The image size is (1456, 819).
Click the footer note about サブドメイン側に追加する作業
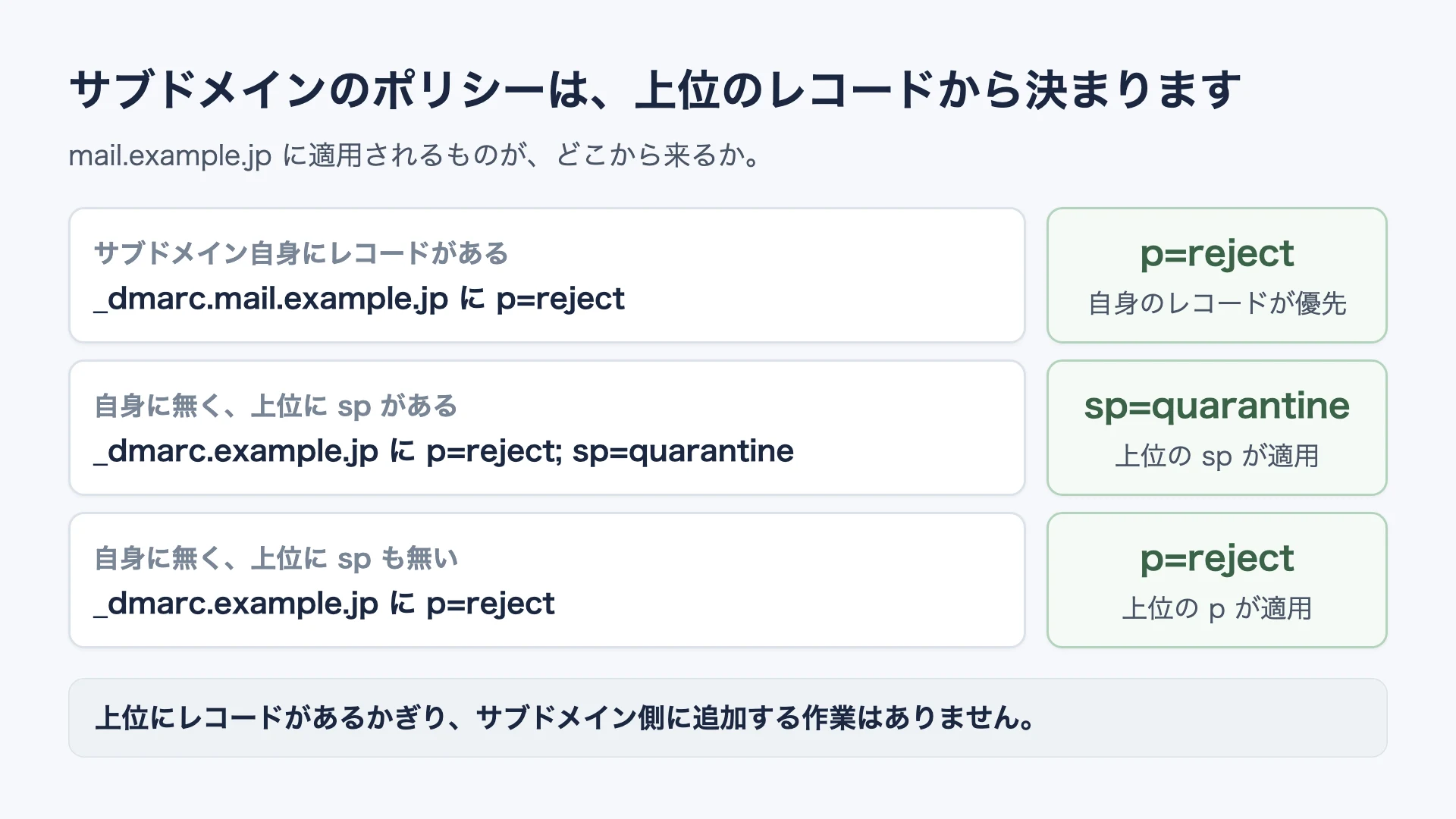coord(566,717)
